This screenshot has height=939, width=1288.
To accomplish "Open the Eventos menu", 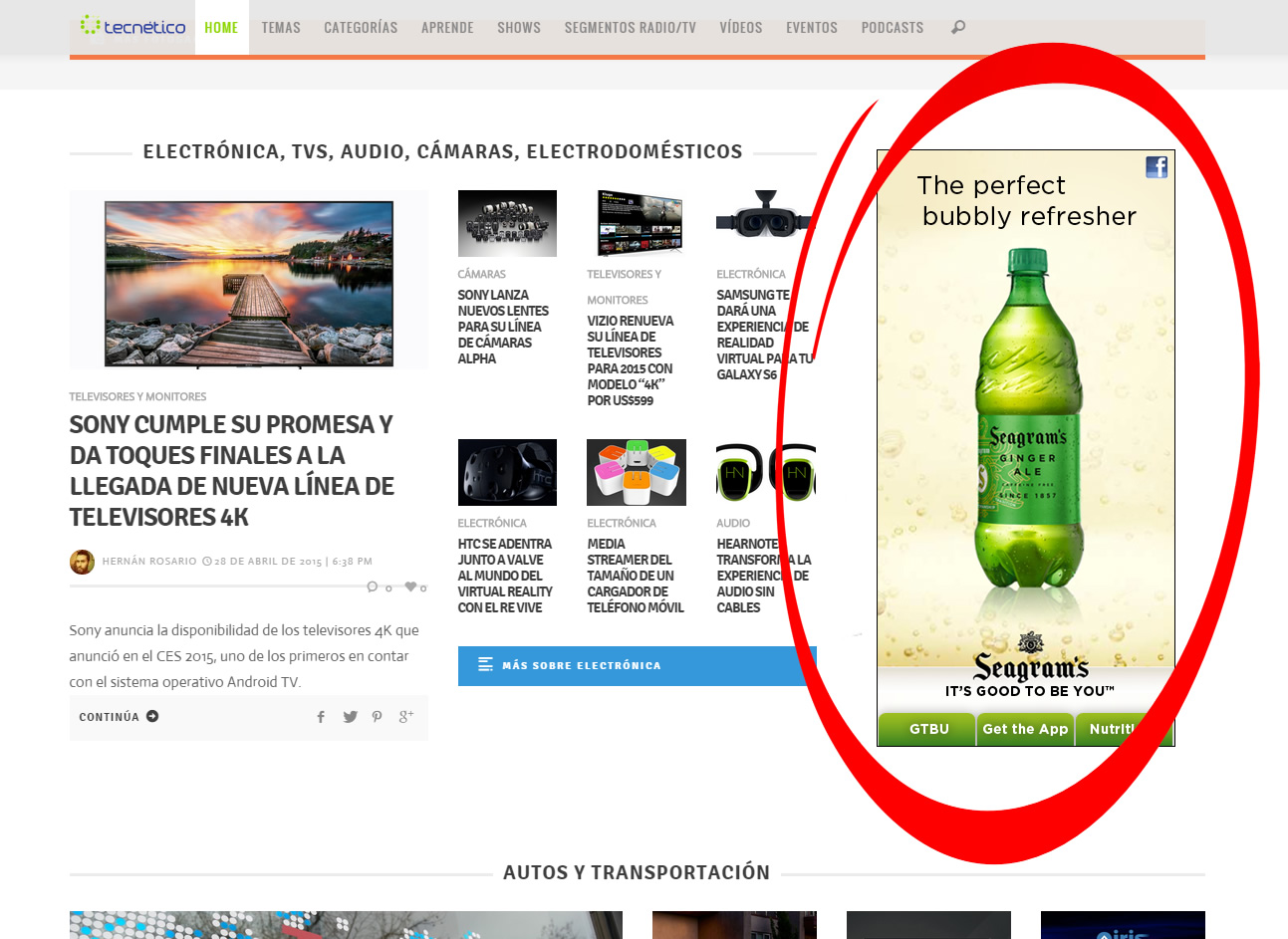I will (x=812, y=28).
